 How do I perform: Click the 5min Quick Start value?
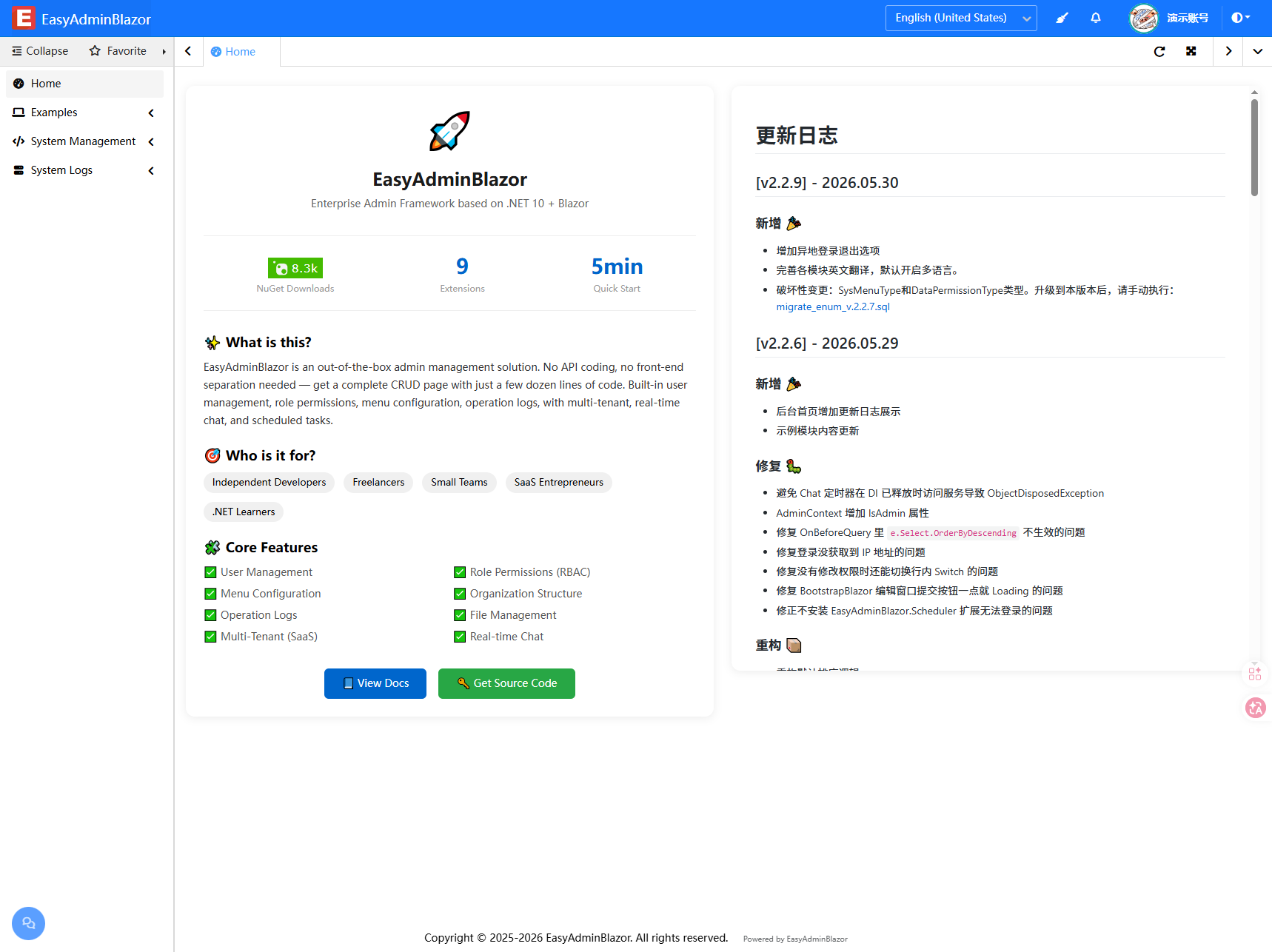click(x=617, y=267)
